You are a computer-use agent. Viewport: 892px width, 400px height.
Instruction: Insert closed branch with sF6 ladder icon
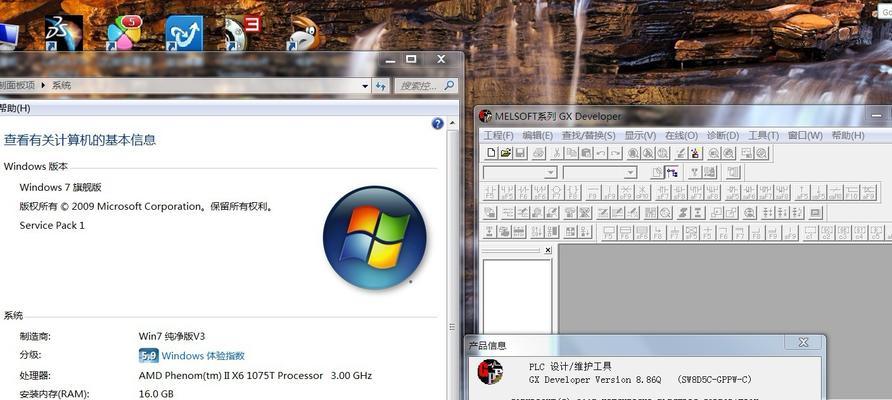[540, 192]
